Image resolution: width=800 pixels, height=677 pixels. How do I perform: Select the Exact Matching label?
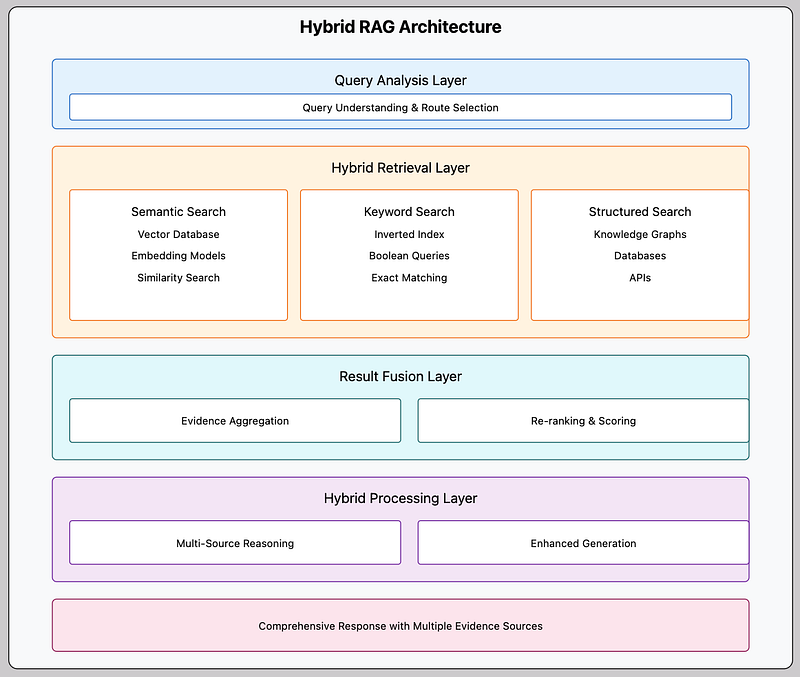tap(409, 278)
